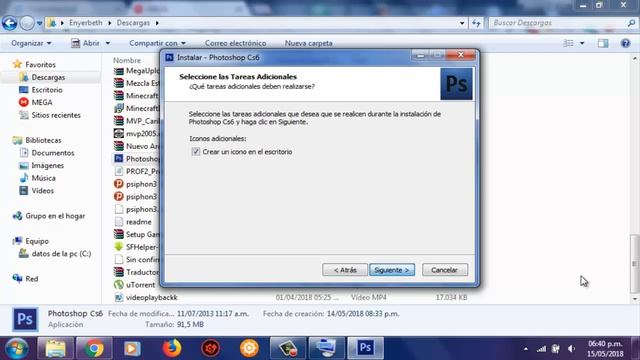Click the Ps thumbnail in the details pane

point(25,319)
